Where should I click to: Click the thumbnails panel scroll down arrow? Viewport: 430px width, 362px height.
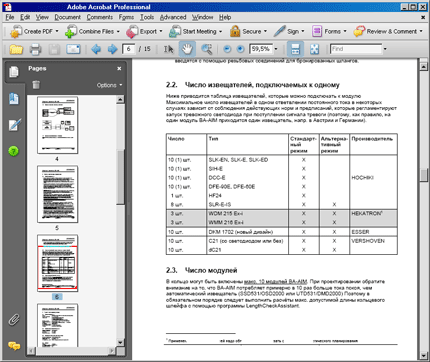click(120, 343)
